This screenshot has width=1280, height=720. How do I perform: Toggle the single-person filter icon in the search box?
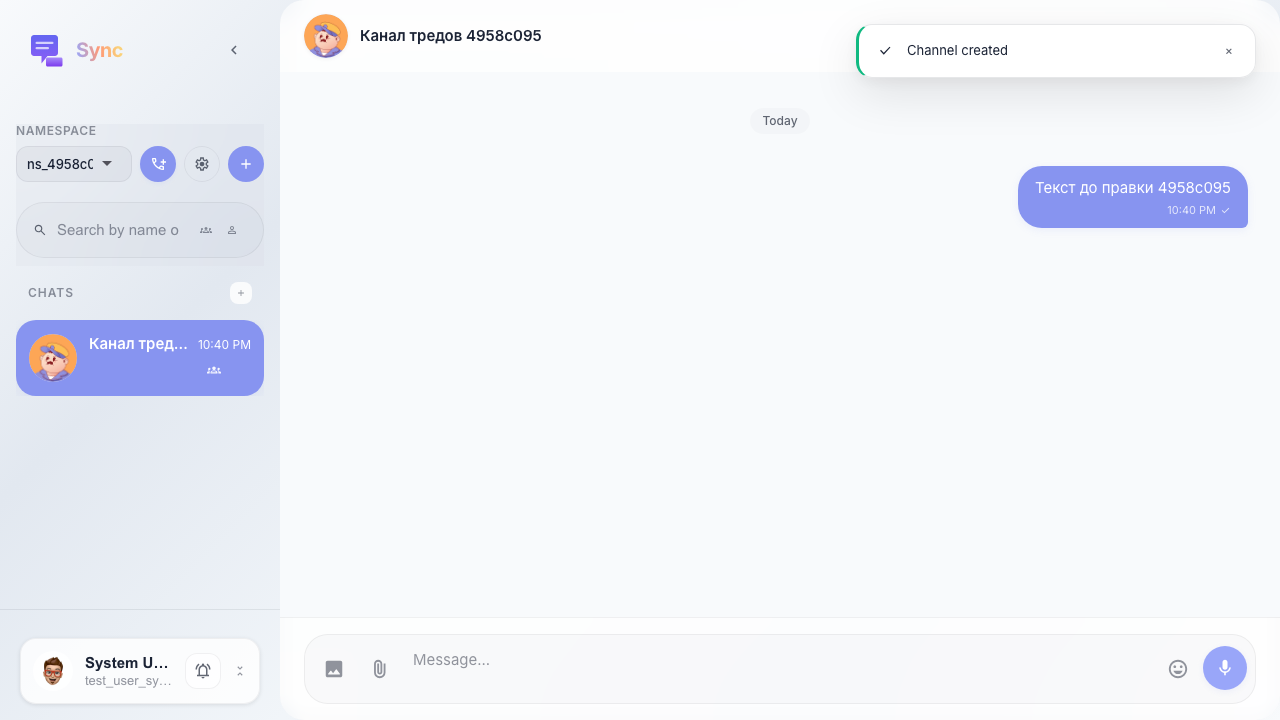(232, 230)
